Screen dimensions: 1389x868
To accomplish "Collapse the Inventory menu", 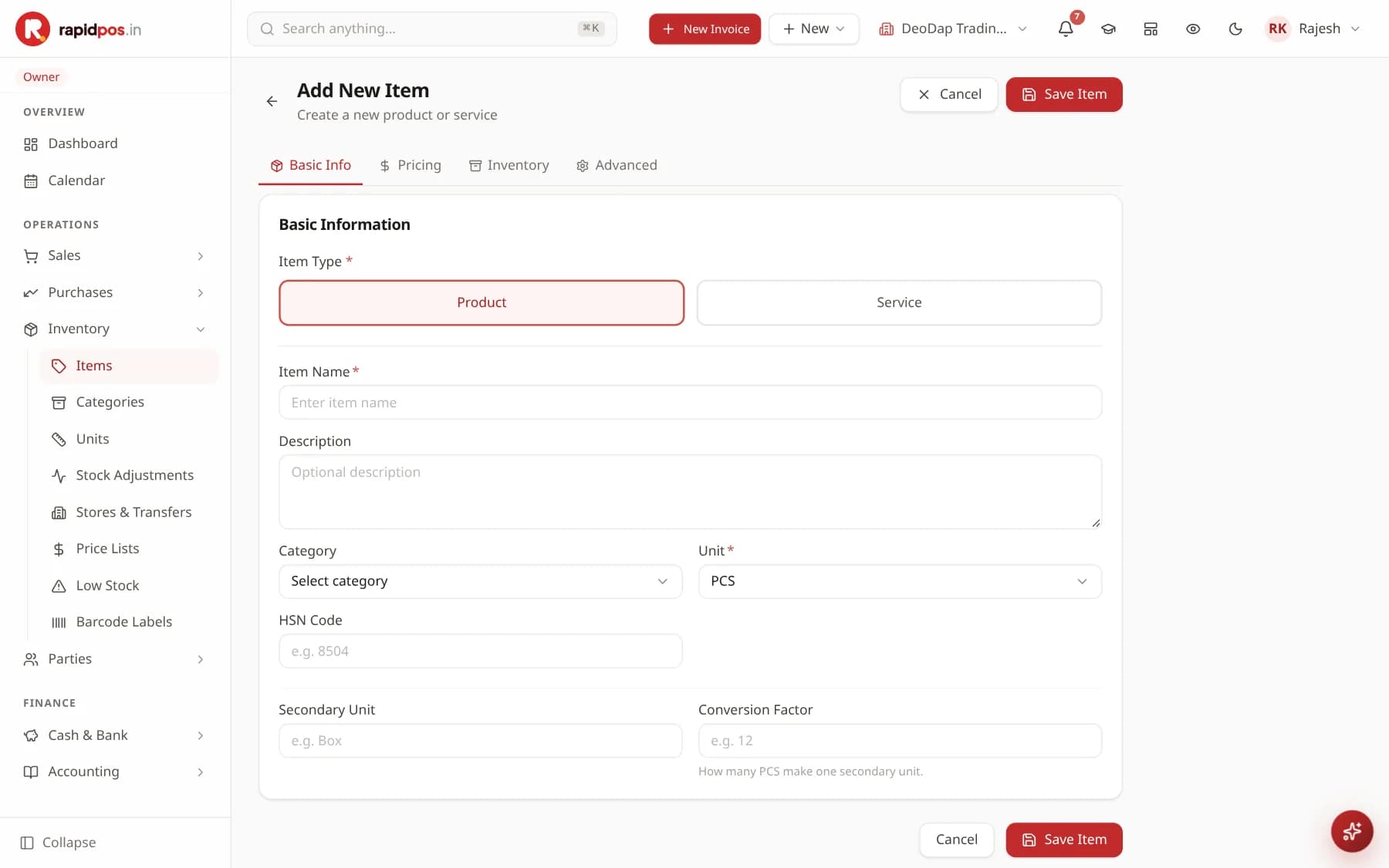I will pos(116,329).
